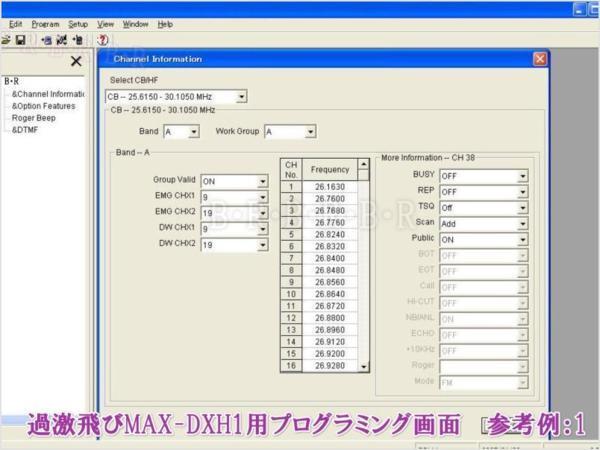Click row header for channel number 16

pos(291,365)
